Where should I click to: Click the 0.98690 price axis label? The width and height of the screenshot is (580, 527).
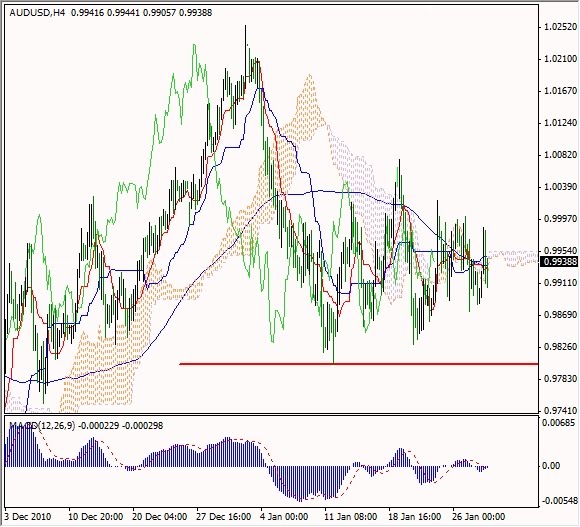click(x=560, y=315)
